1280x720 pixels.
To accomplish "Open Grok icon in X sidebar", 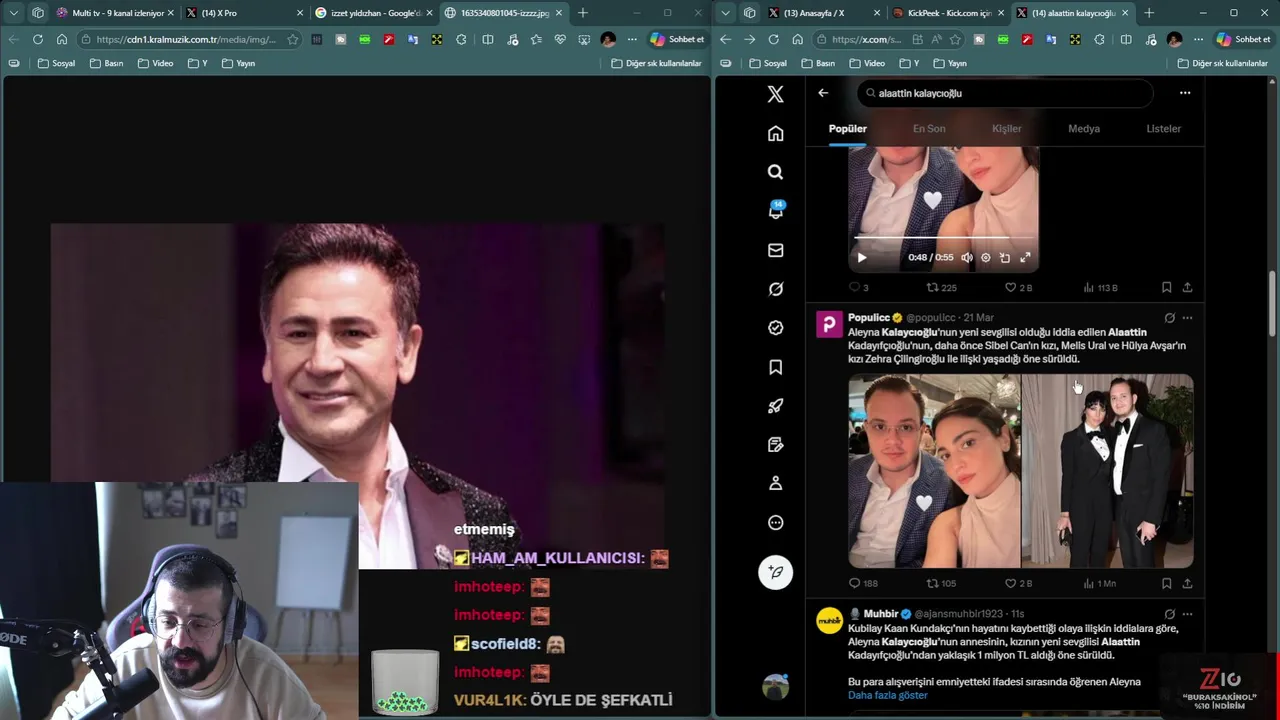I will coord(775,289).
